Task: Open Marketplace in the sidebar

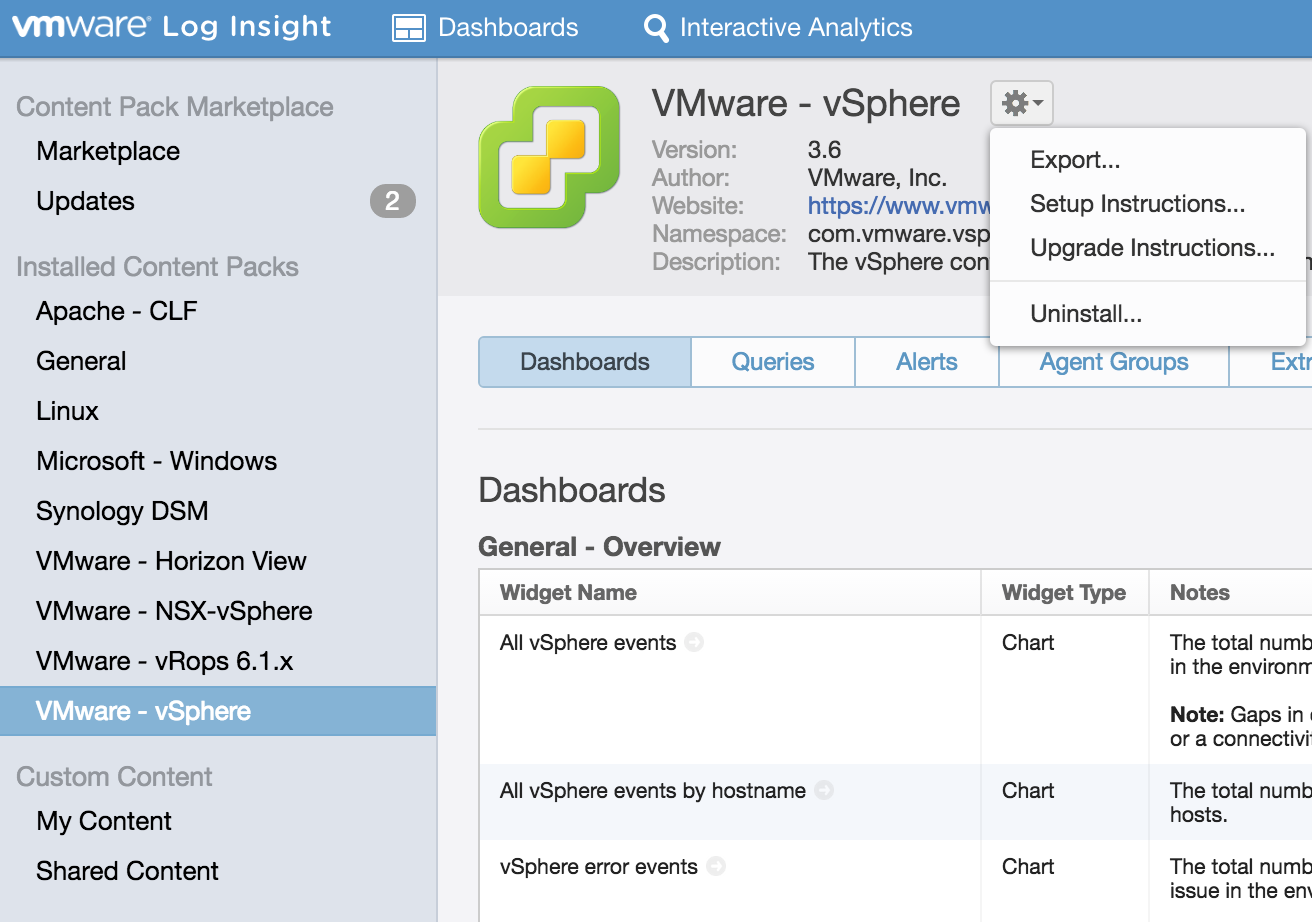Action: pos(108,152)
